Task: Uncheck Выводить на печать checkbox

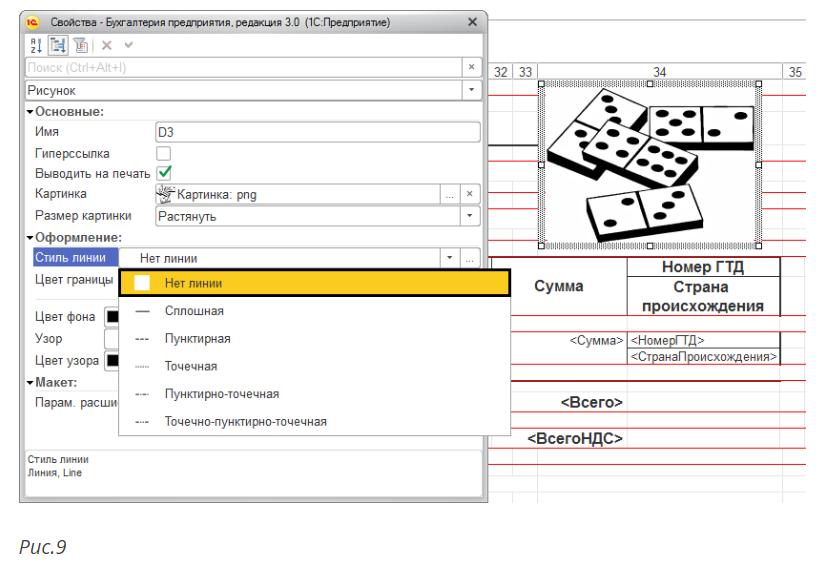Action: tap(164, 173)
